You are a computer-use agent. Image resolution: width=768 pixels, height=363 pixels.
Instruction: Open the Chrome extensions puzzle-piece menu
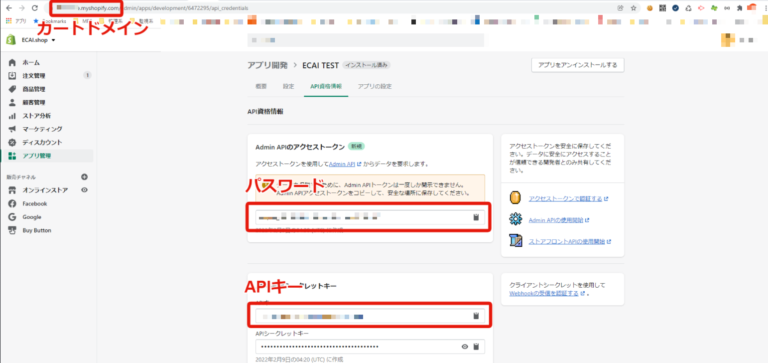(740, 8)
